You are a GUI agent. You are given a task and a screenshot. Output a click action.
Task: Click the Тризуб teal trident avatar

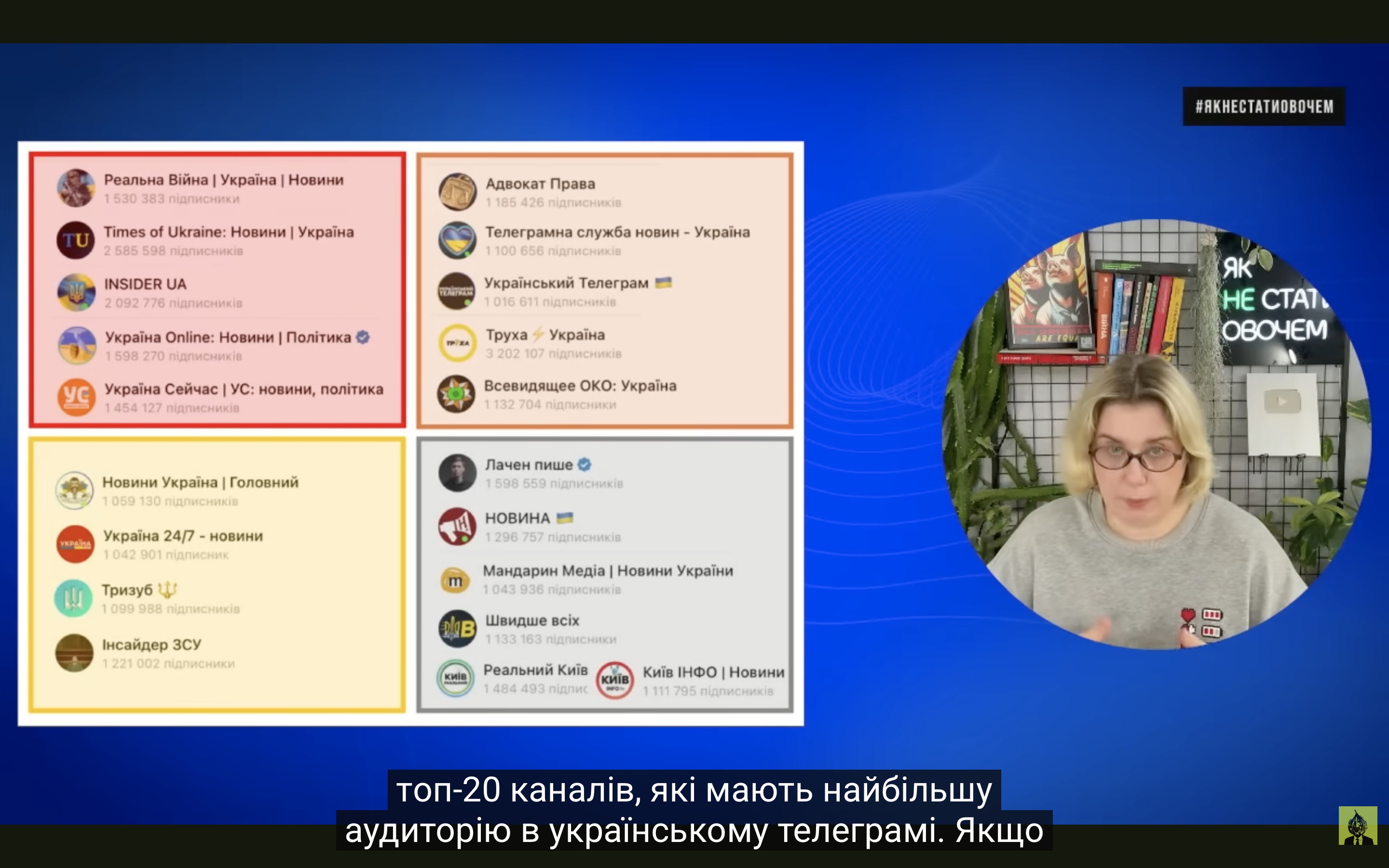click(x=73, y=598)
